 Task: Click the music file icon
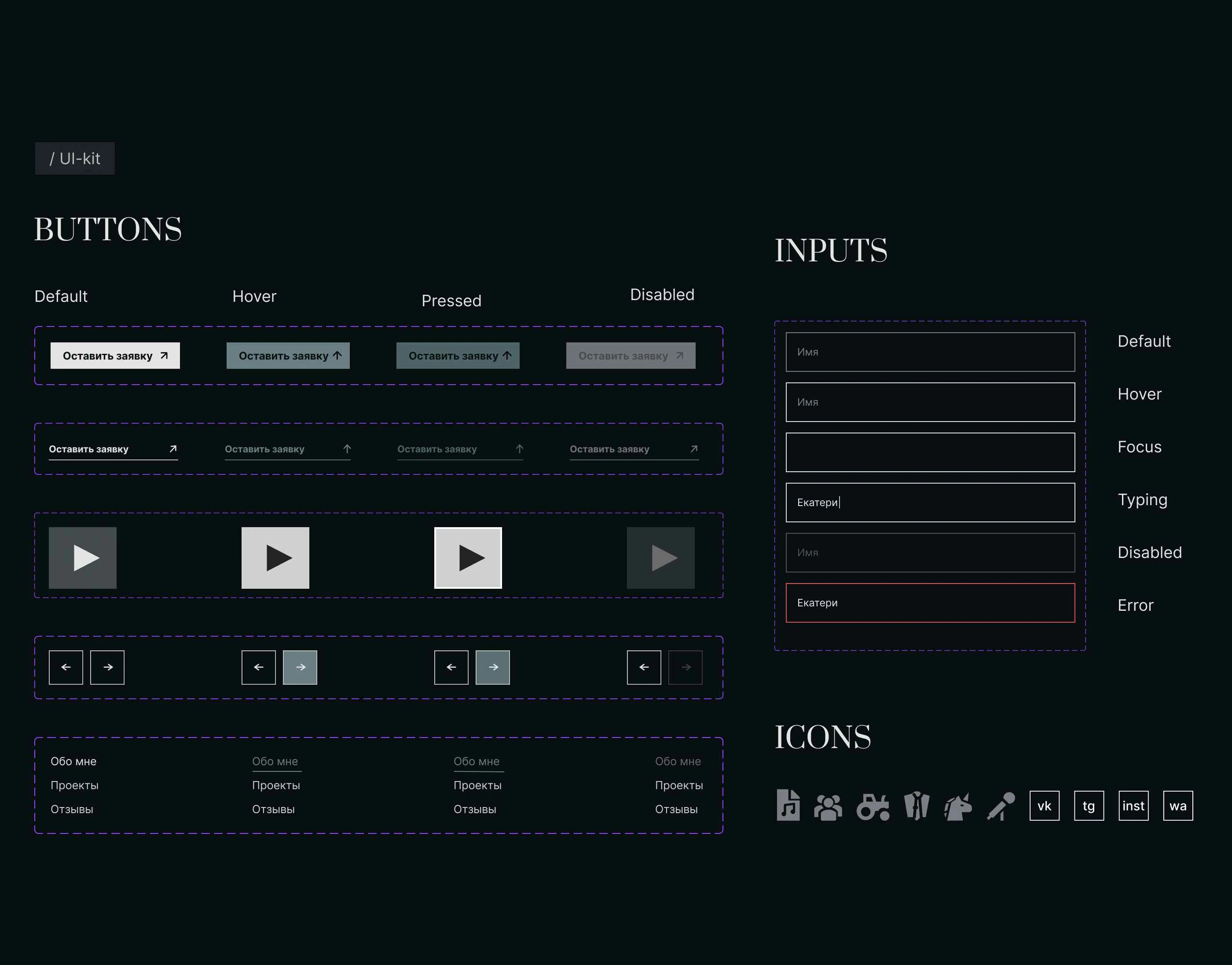[788, 806]
